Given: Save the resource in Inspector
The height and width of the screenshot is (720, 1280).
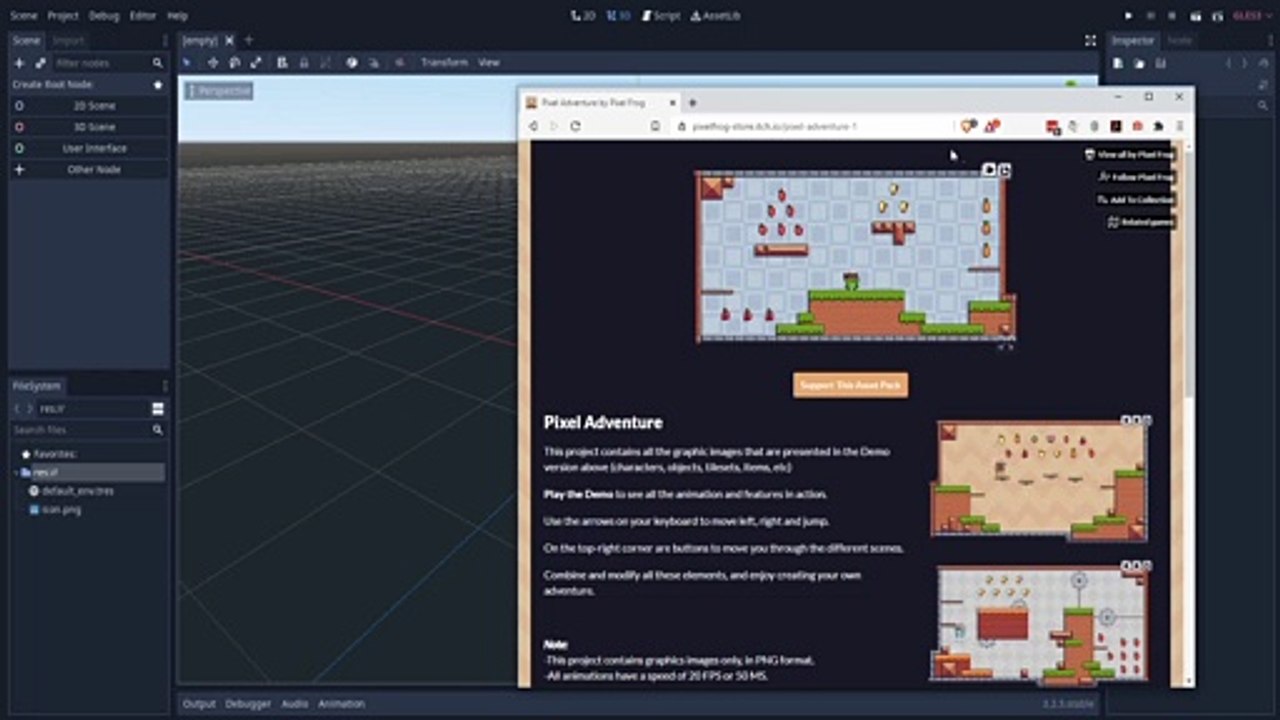Looking at the screenshot, I should tap(1160, 63).
